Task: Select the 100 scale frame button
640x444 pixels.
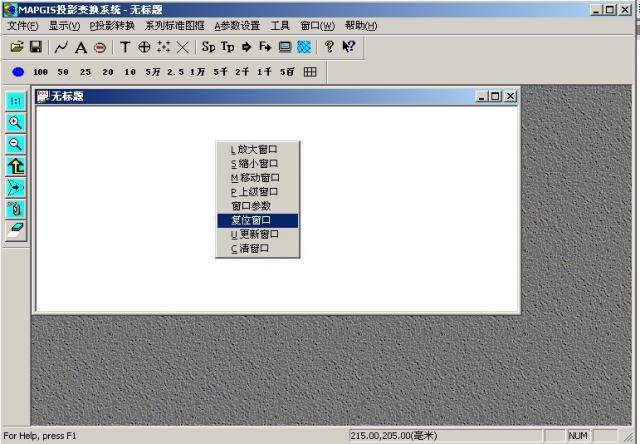Action: (40, 72)
